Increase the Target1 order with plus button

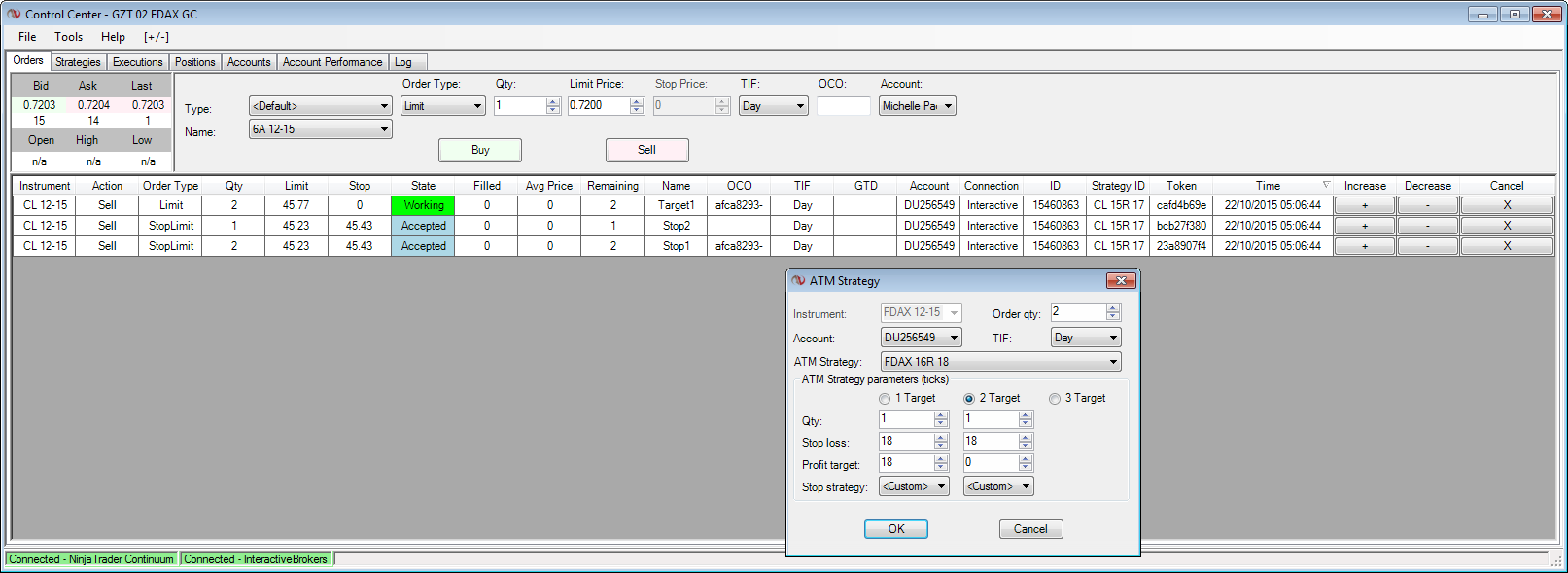pos(1365,205)
